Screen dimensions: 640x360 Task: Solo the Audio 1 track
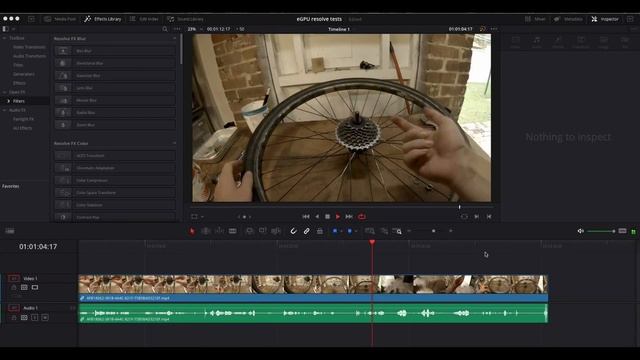pyautogui.click(x=35, y=317)
